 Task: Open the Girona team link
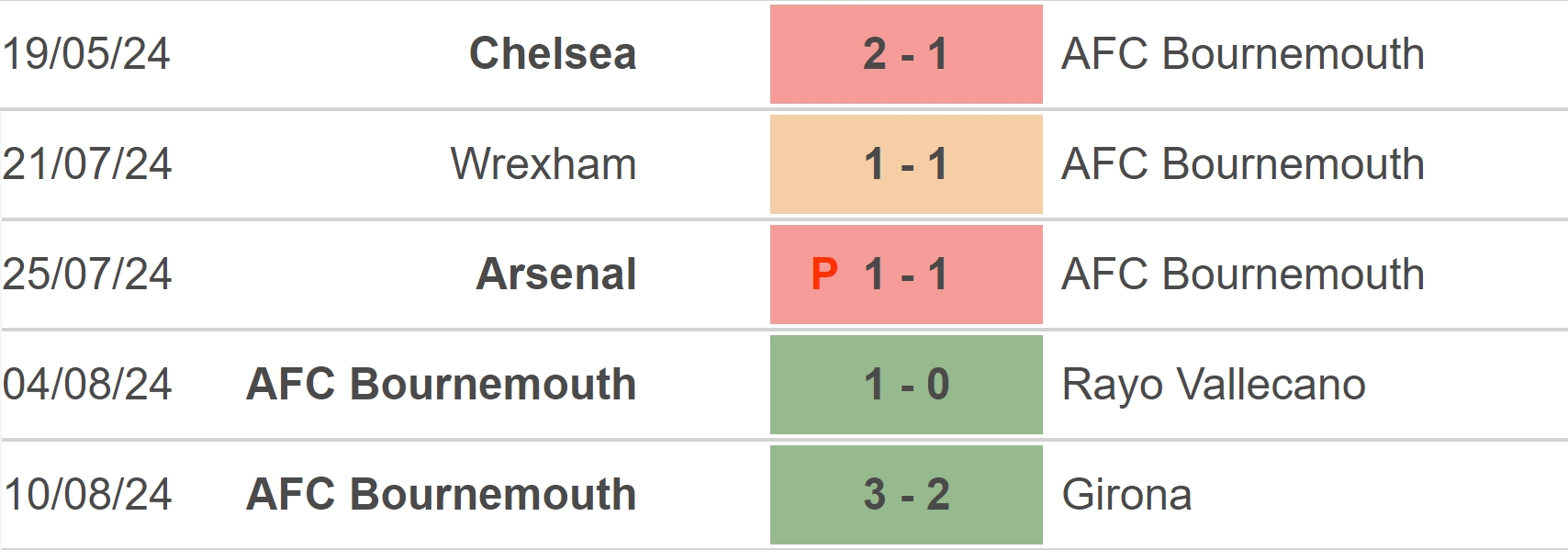coord(1126,495)
